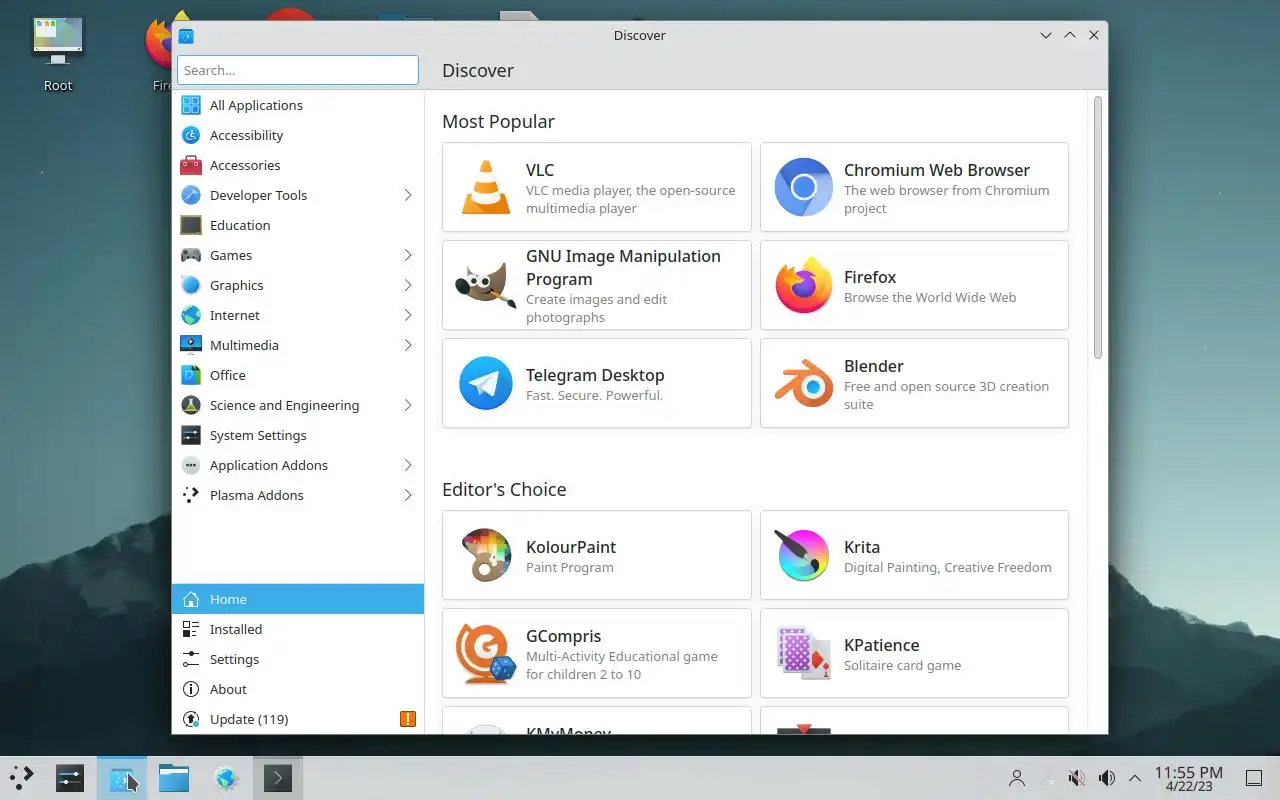Open Update (119) page
Image resolution: width=1280 pixels, height=800 pixels.
click(x=298, y=719)
